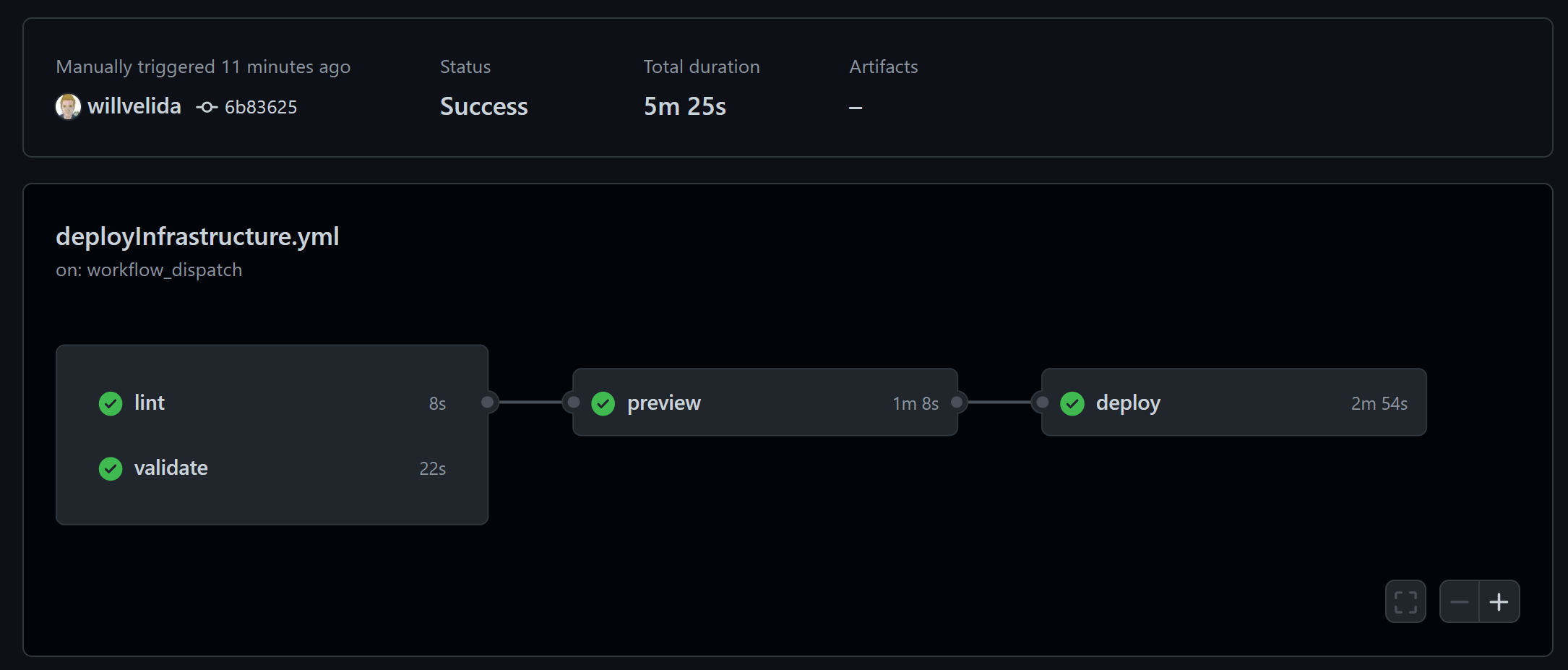Click the validate job's green checkmark icon
Screen dimensions: 1568x670
tap(111, 468)
